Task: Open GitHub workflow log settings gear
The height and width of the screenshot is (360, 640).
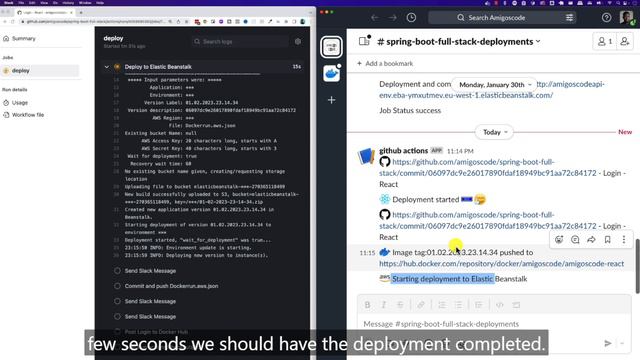Action: [298, 41]
